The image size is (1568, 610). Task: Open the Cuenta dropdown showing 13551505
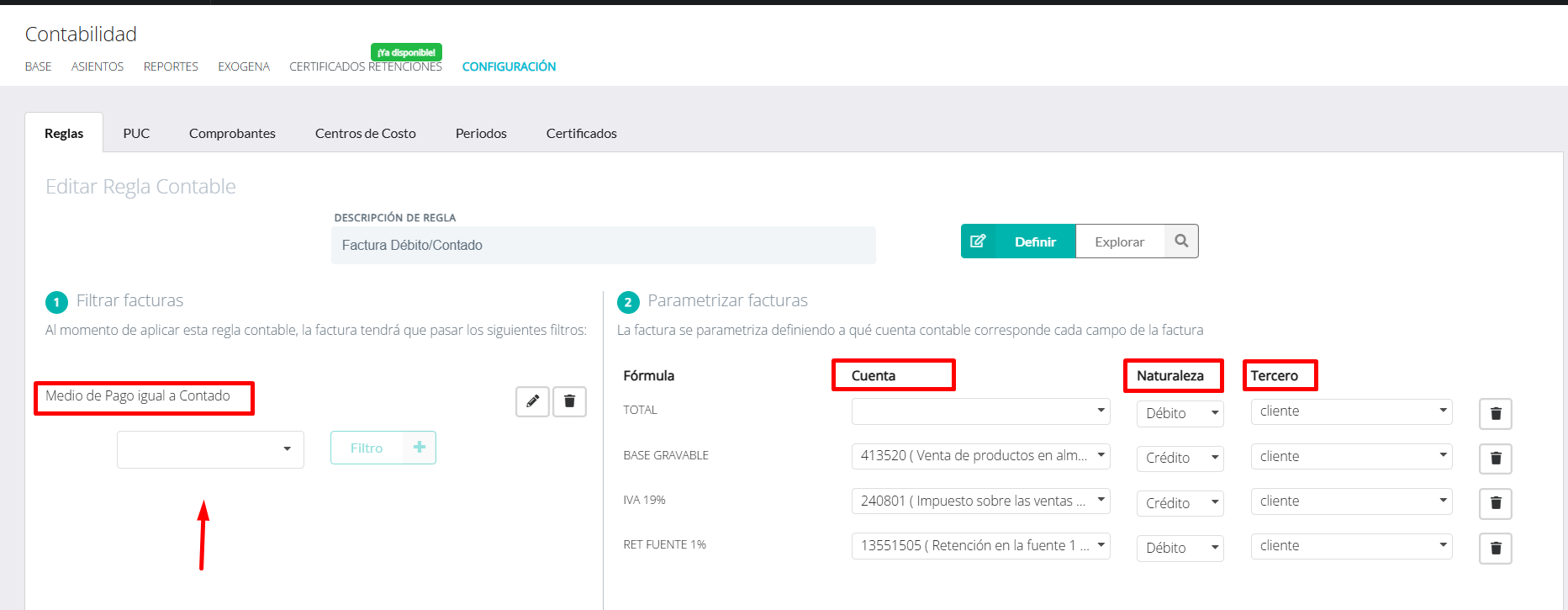(980, 546)
